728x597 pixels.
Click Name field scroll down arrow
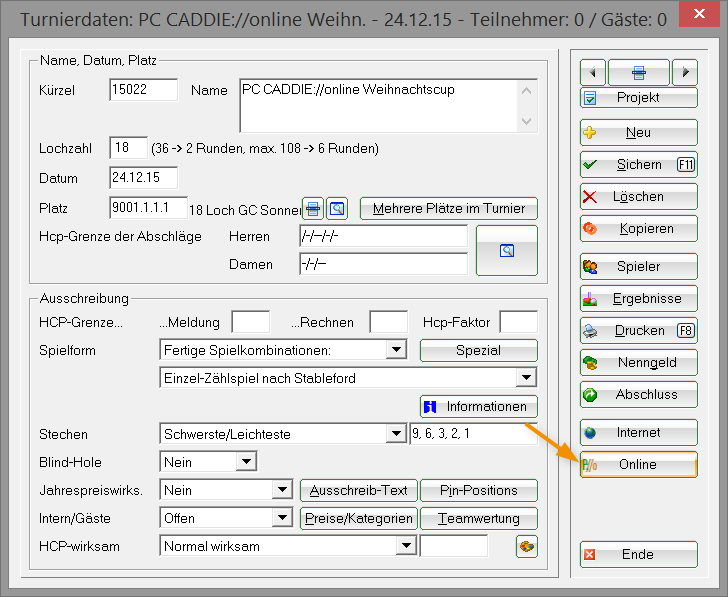pos(526,121)
